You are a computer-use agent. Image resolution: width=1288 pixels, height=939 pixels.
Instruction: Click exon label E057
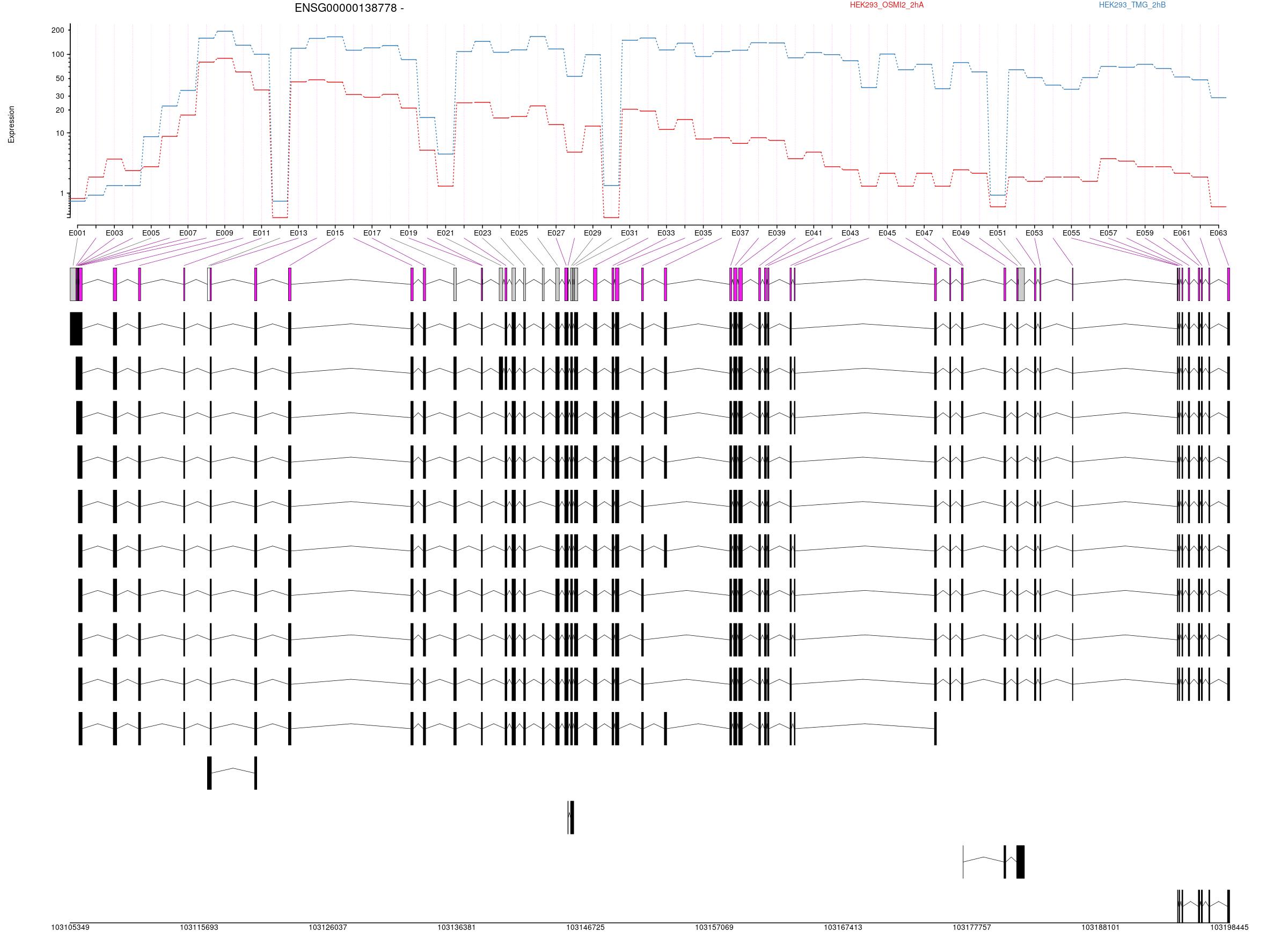(1108, 233)
